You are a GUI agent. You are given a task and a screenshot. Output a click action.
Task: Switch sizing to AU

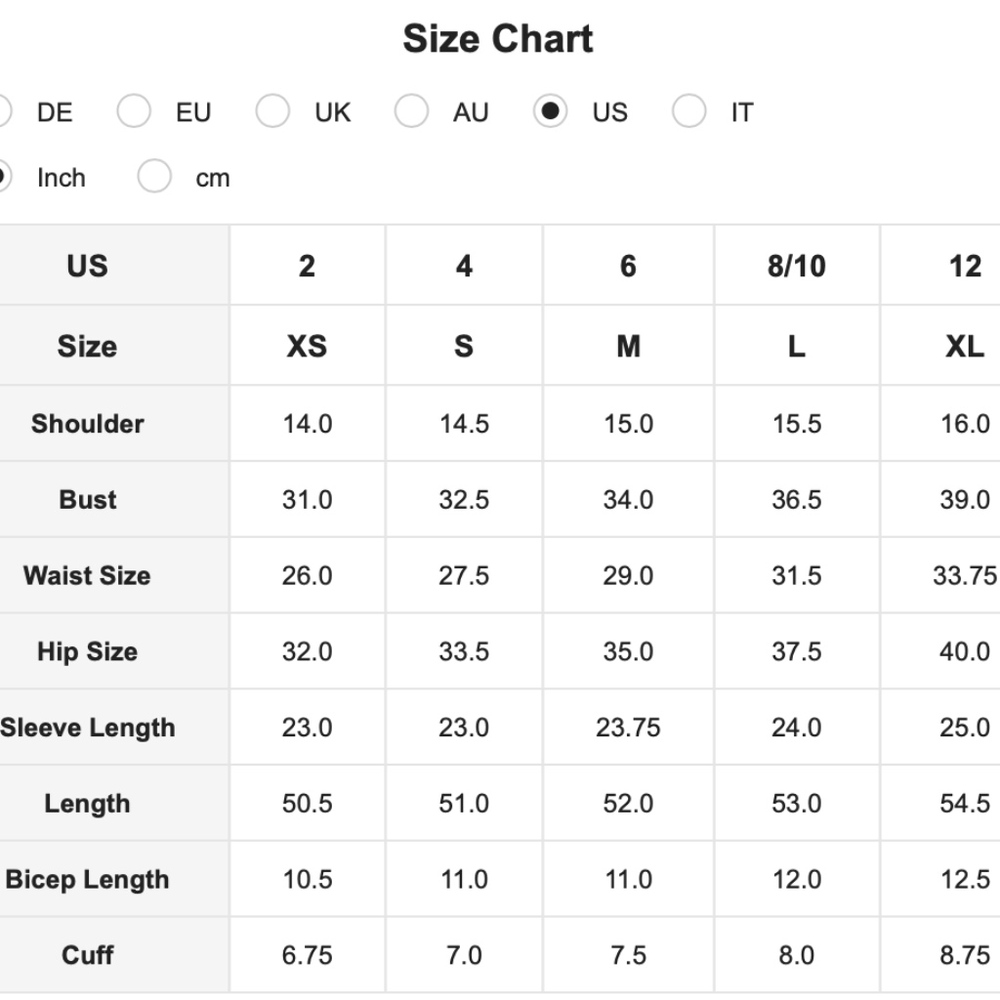point(411,112)
